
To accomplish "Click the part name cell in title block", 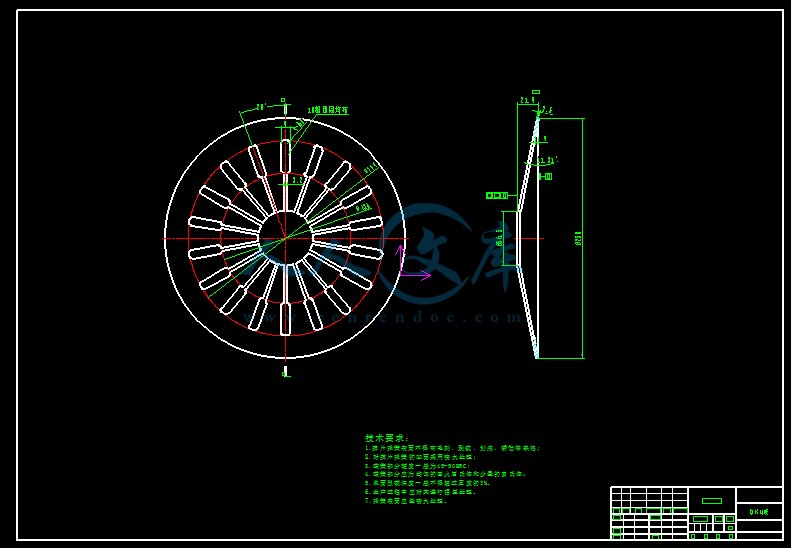I will click(759, 511).
